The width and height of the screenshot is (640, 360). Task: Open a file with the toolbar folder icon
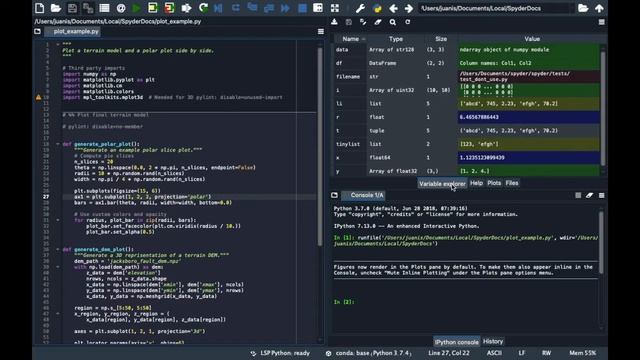56,8
